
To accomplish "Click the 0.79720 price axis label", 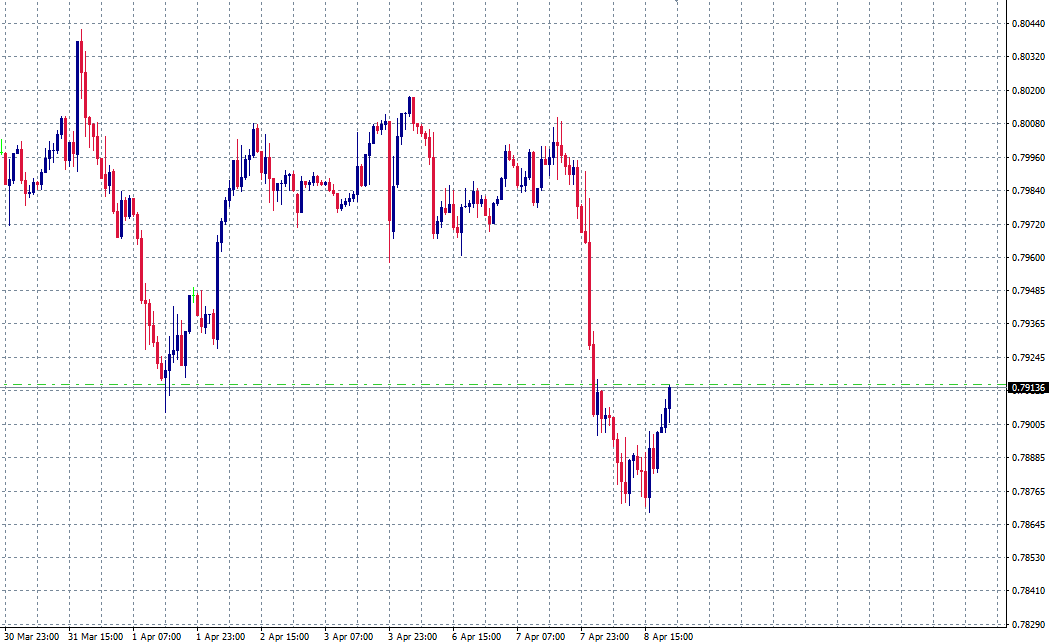I will tap(1028, 226).
